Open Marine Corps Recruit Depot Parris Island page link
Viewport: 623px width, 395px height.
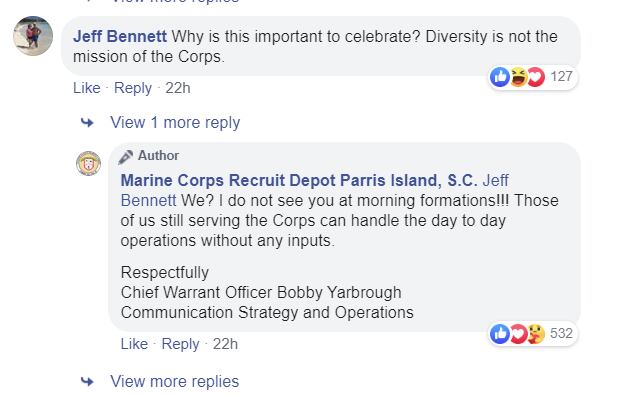point(299,180)
